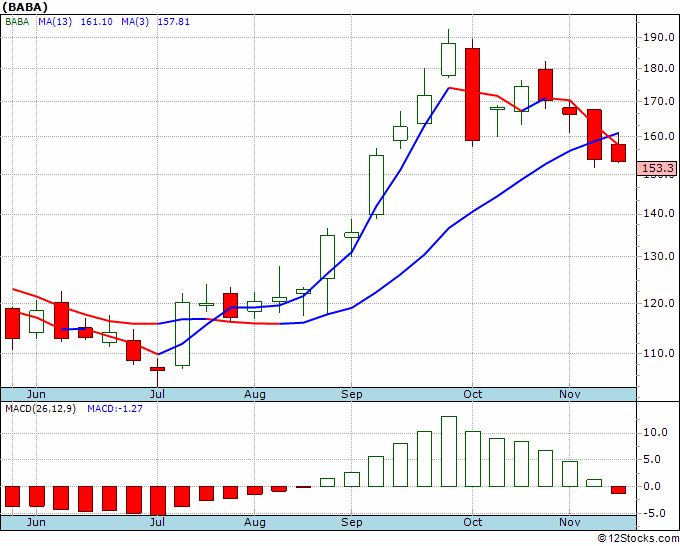Select Nov on the MACD panel month axis
This screenshot has width=680, height=546.
pyautogui.click(x=569, y=522)
